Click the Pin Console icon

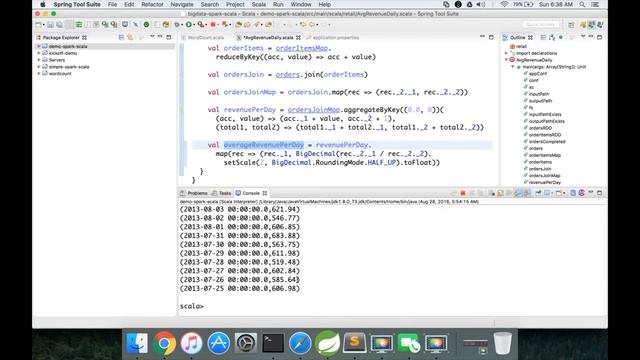(x=538, y=193)
